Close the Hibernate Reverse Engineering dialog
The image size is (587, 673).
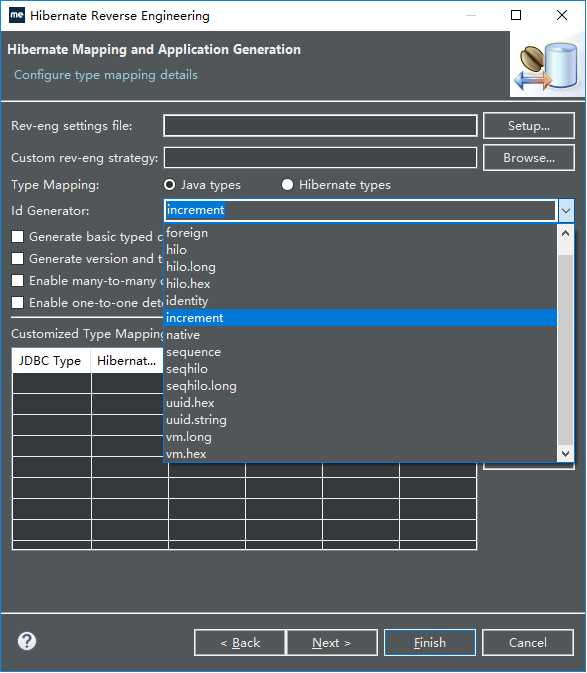tap(562, 15)
